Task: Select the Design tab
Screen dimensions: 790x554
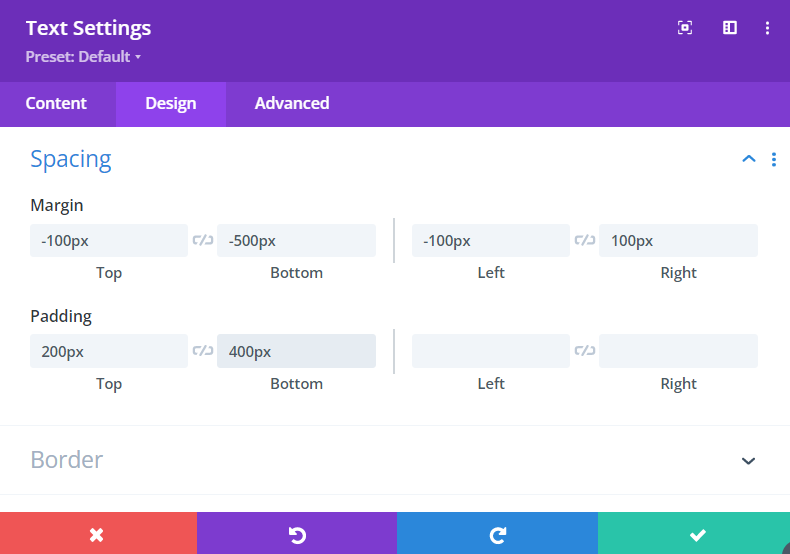Action: point(171,104)
